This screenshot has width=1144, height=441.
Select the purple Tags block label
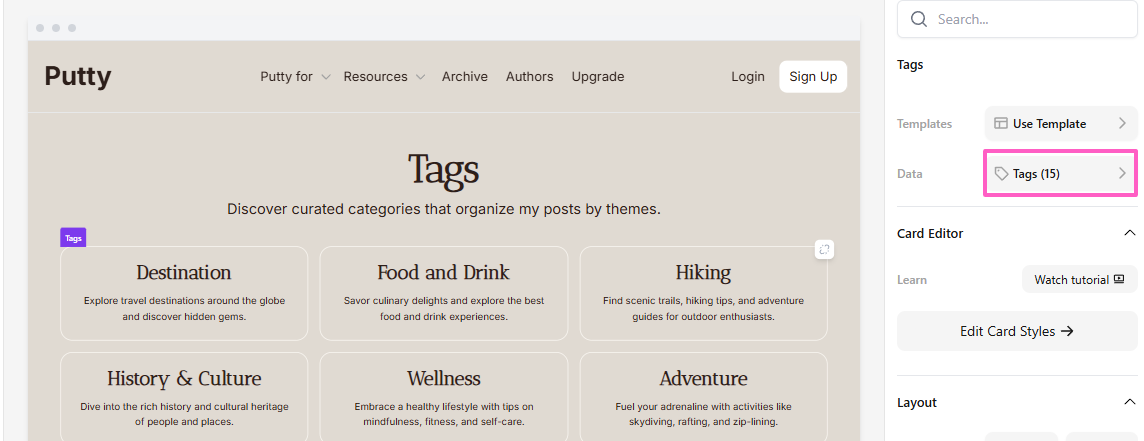pos(73,238)
